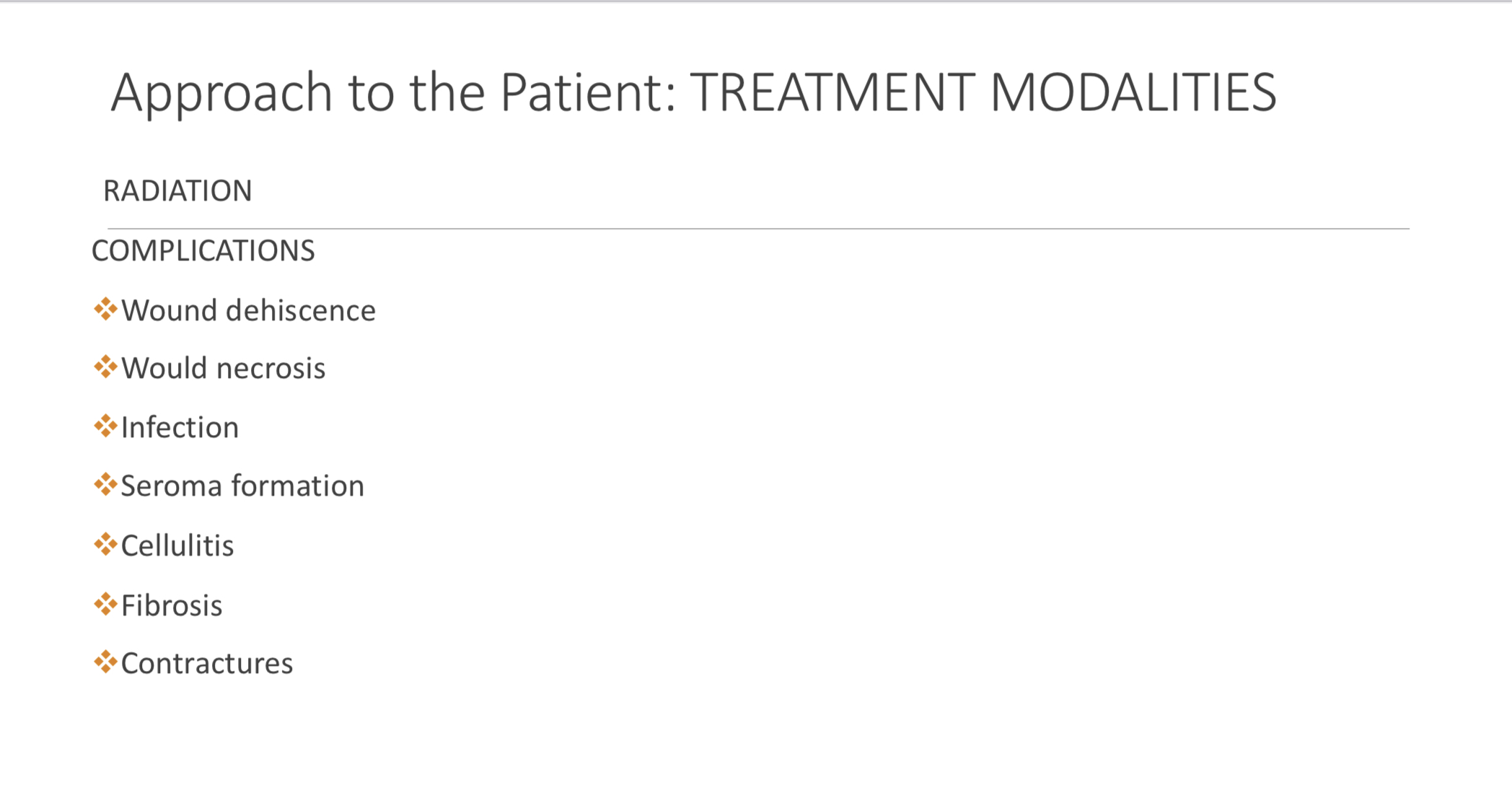Viewport: 1512px width, 803px height.
Task: Select the bullet marker before Fibrosis
Action: point(105,604)
